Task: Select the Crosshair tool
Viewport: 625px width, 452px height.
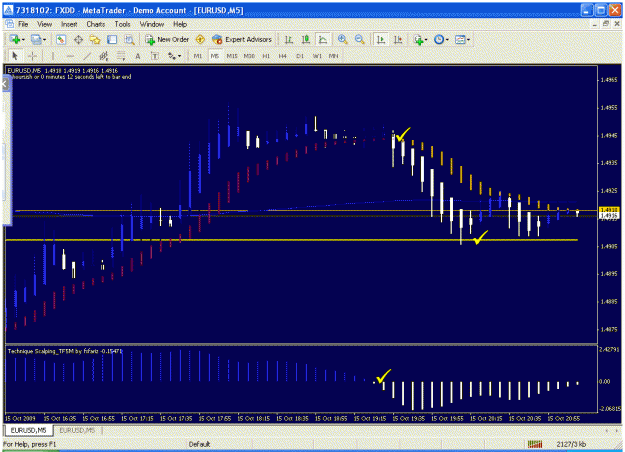Action: pyautogui.click(x=33, y=56)
